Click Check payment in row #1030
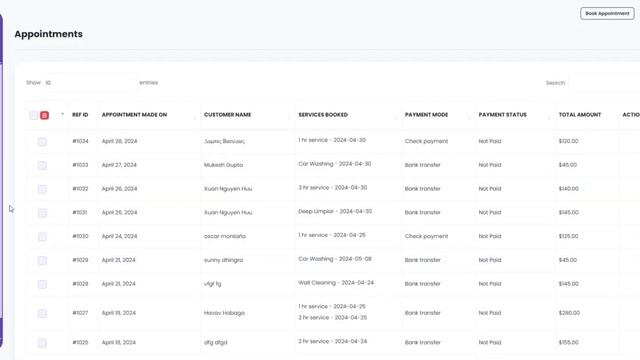The image size is (640, 360). point(426,236)
